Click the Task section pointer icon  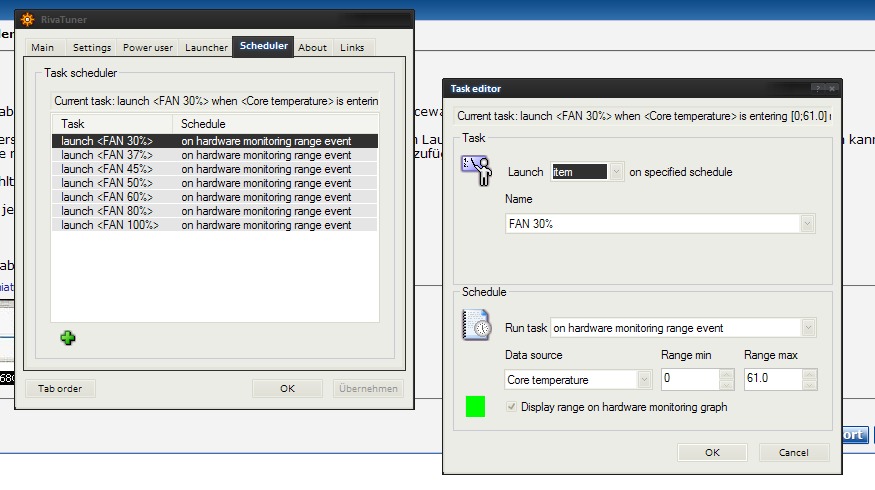pos(476,170)
